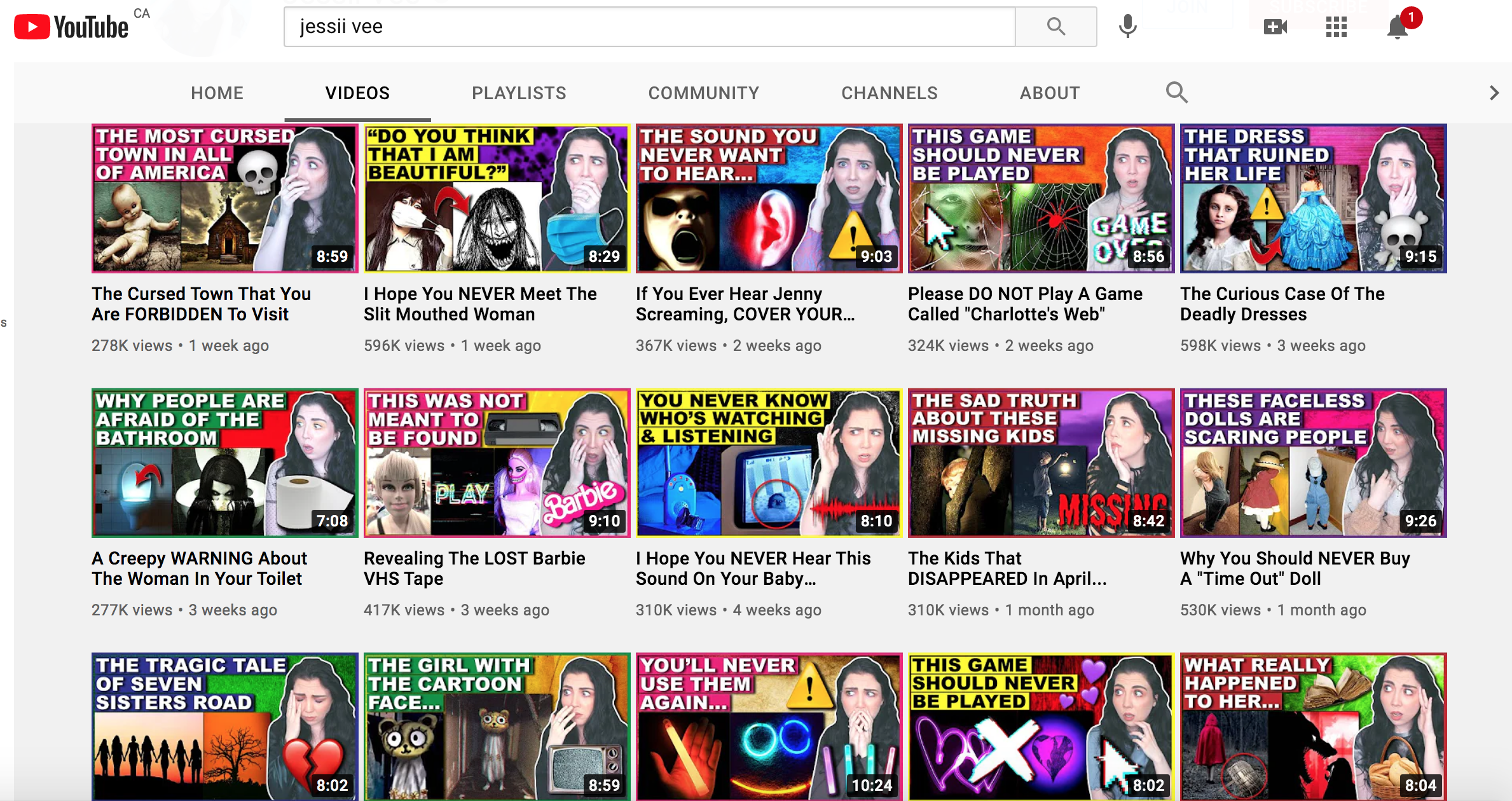This screenshot has width=1512, height=801.
Task: Open thumbnail 'The Sad Truth About These Missing Kids'
Action: [1041, 463]
